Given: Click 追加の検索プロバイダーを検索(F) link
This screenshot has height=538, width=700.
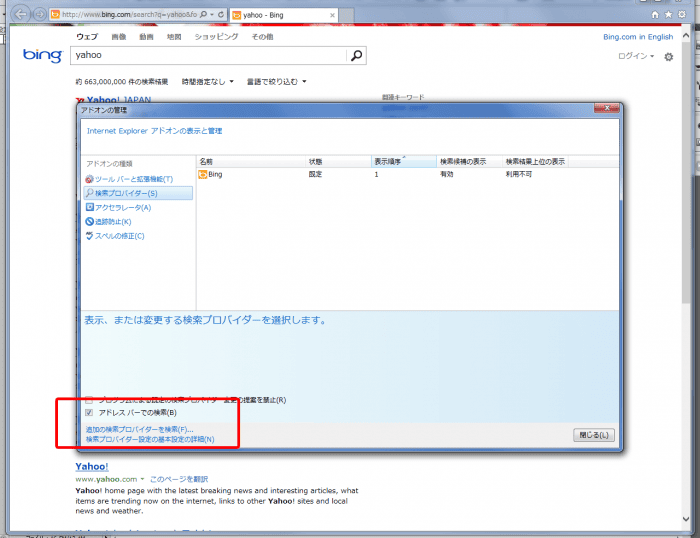Looking at the screenshot, I should click(139, 430).
